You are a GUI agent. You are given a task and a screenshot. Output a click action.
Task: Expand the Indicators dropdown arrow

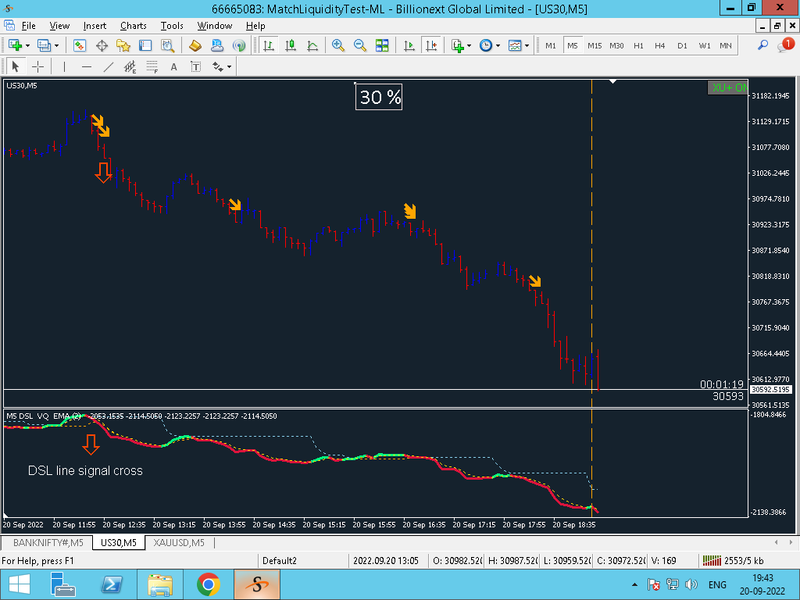coord(469,45)
